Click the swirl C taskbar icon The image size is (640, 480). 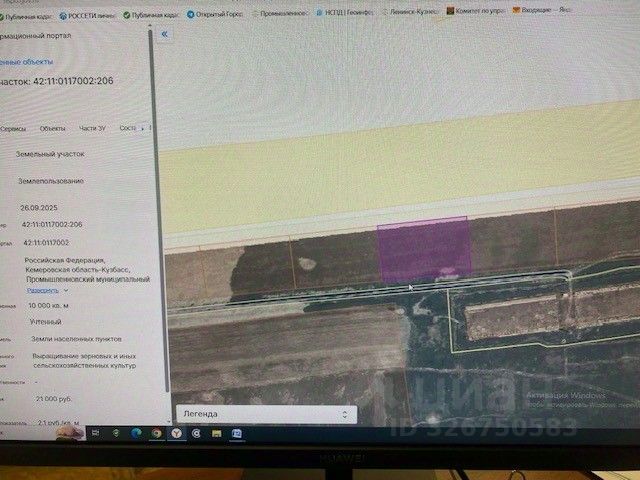coord(196,433)
